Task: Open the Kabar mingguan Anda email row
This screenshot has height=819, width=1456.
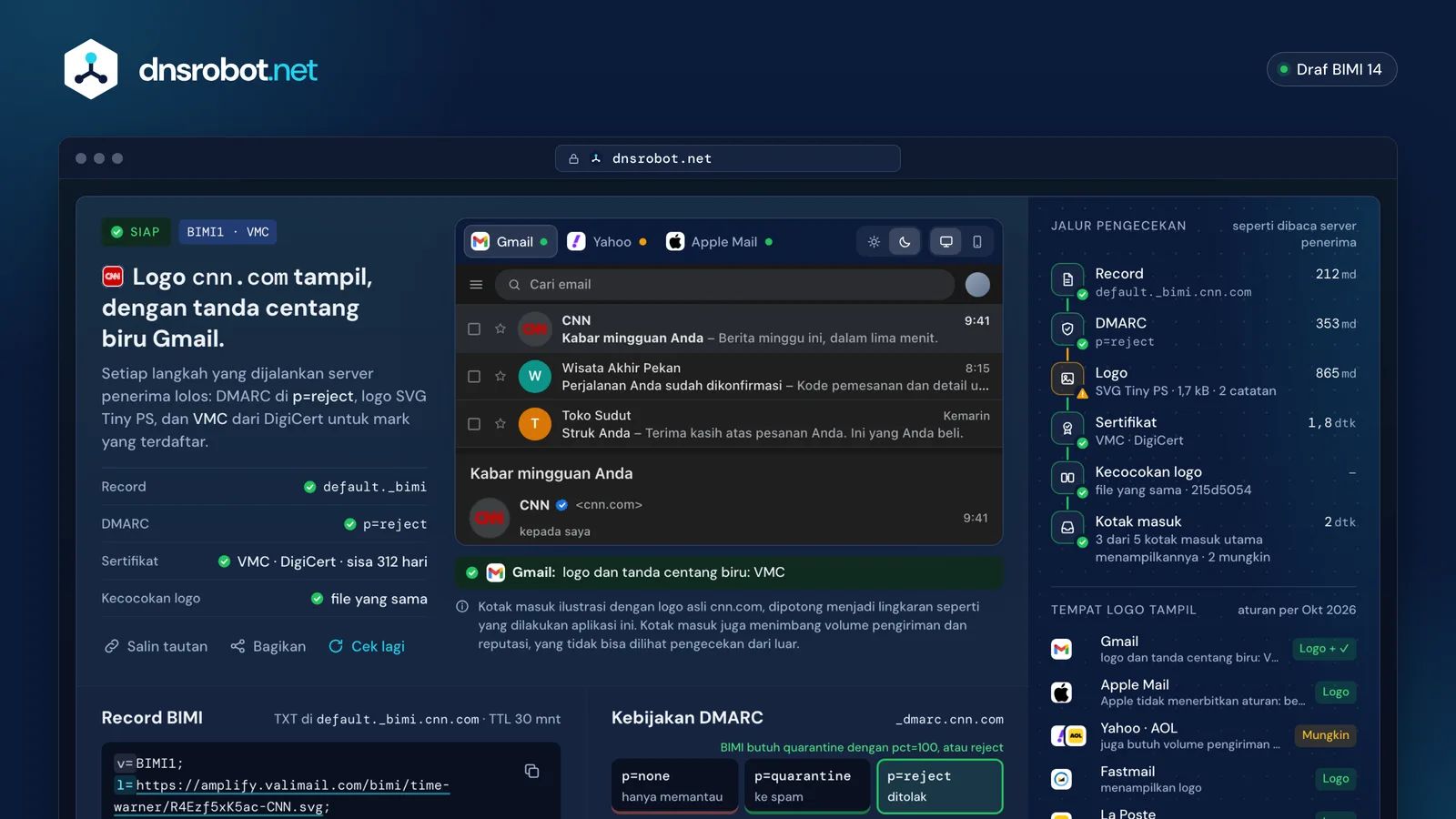Action: 729,329
